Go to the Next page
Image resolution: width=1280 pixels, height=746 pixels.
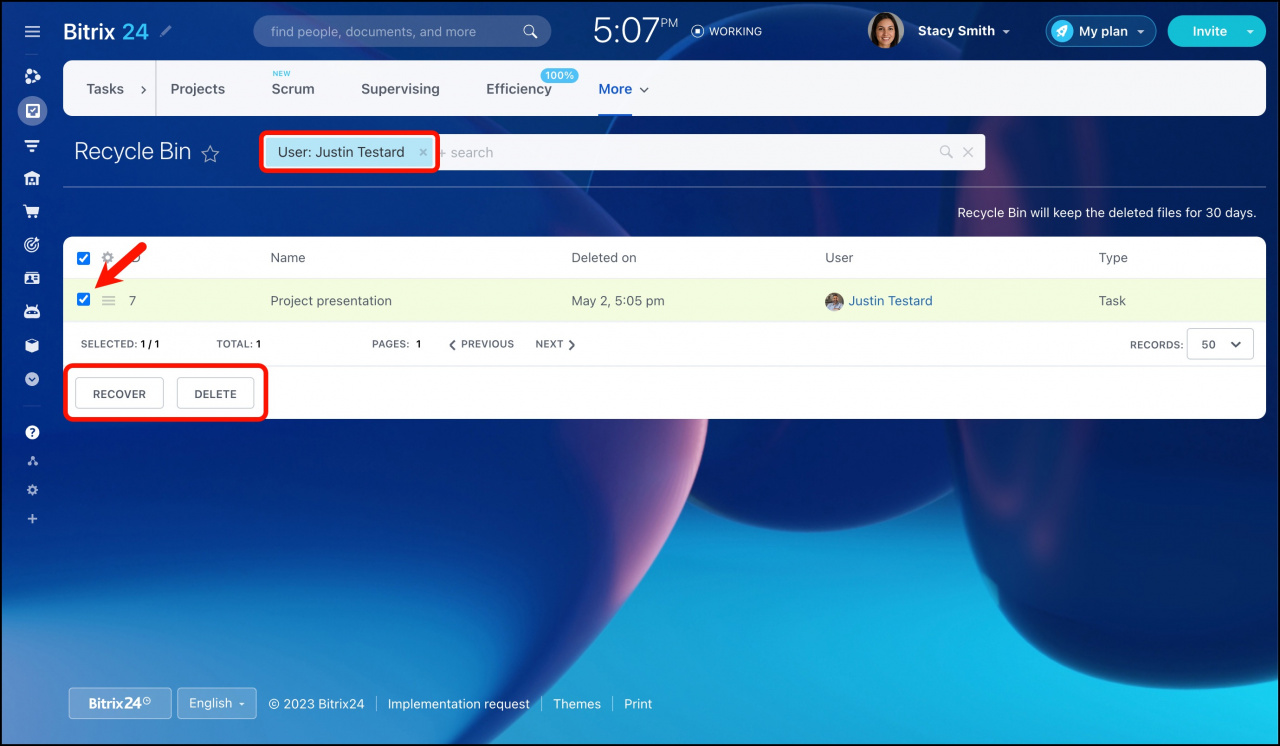coord(555,344)
